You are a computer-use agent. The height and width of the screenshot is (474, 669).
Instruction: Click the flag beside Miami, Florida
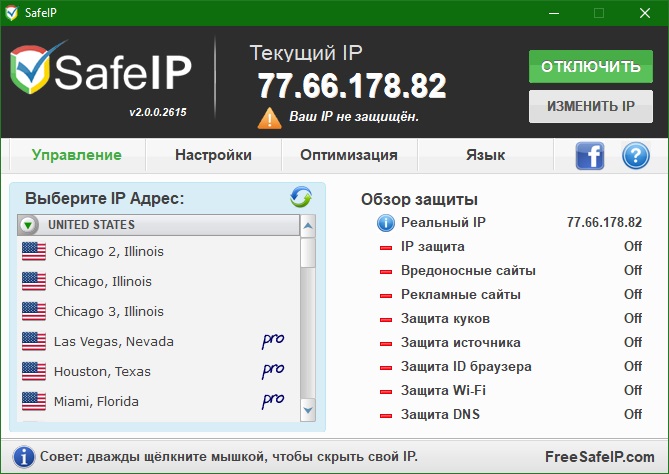(x=34, y=401)
